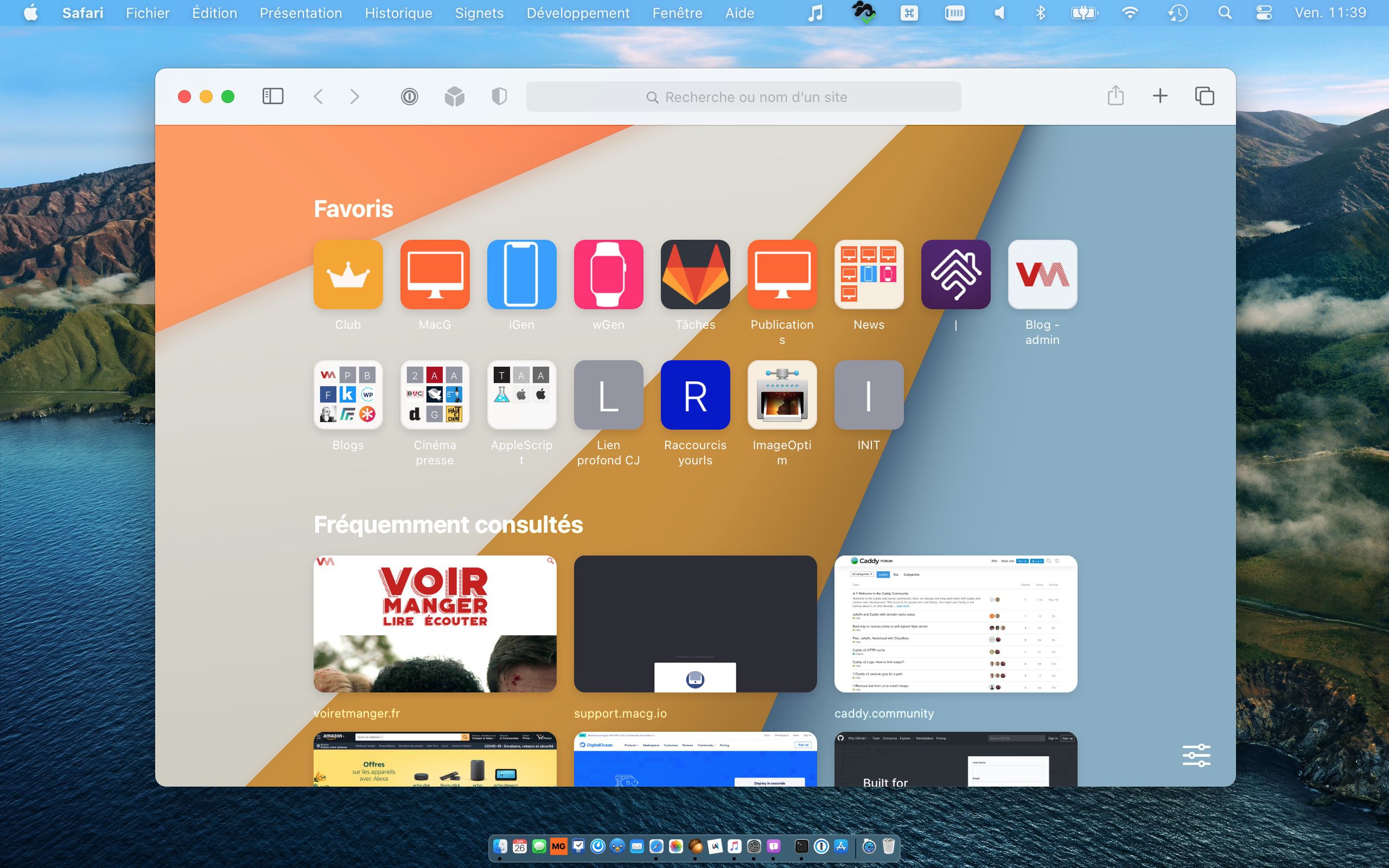
Task: Click the Share icon in the Safari toolbar
Action: point(1116,96)
